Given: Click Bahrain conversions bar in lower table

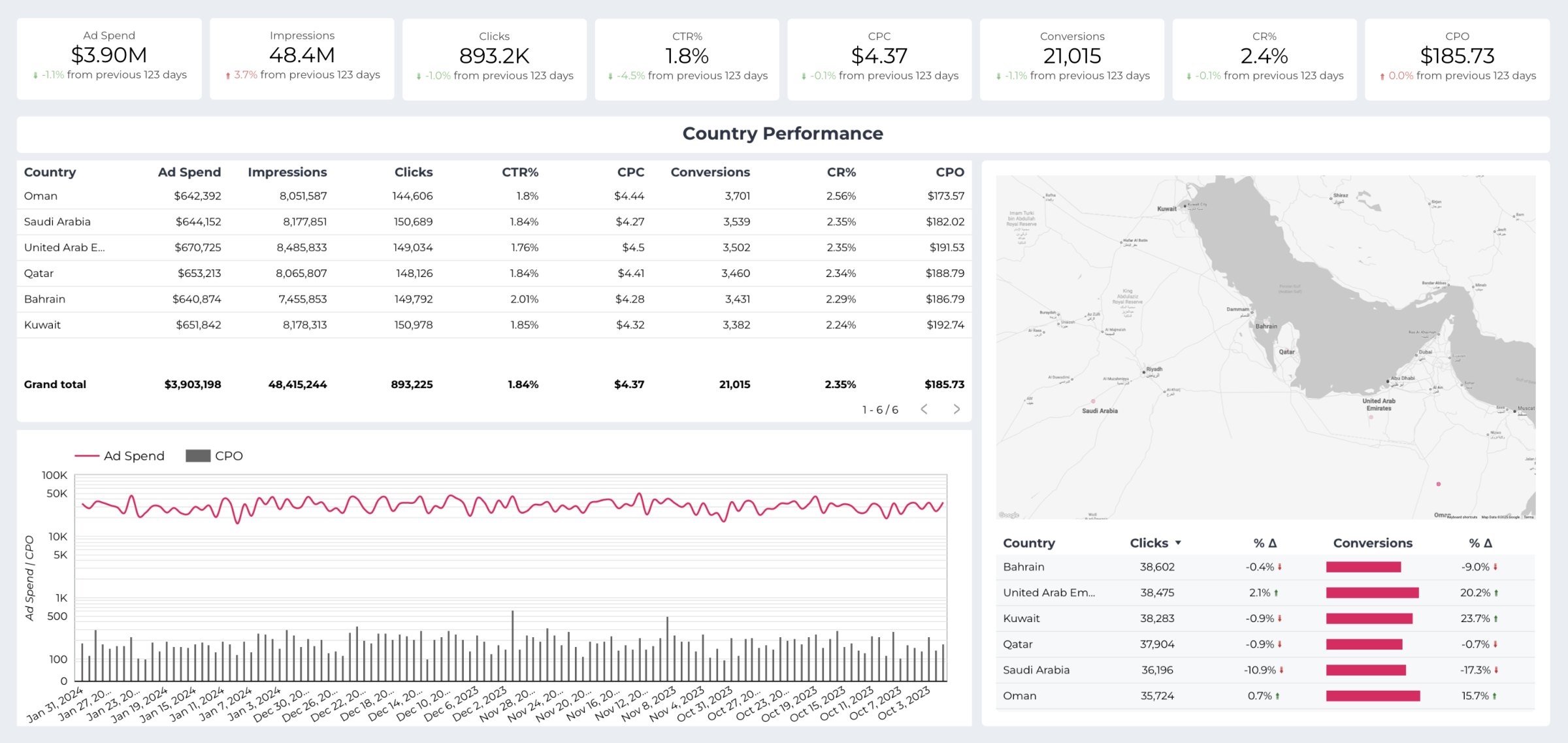Looking at the screenshot, I should click(1363, 567).
